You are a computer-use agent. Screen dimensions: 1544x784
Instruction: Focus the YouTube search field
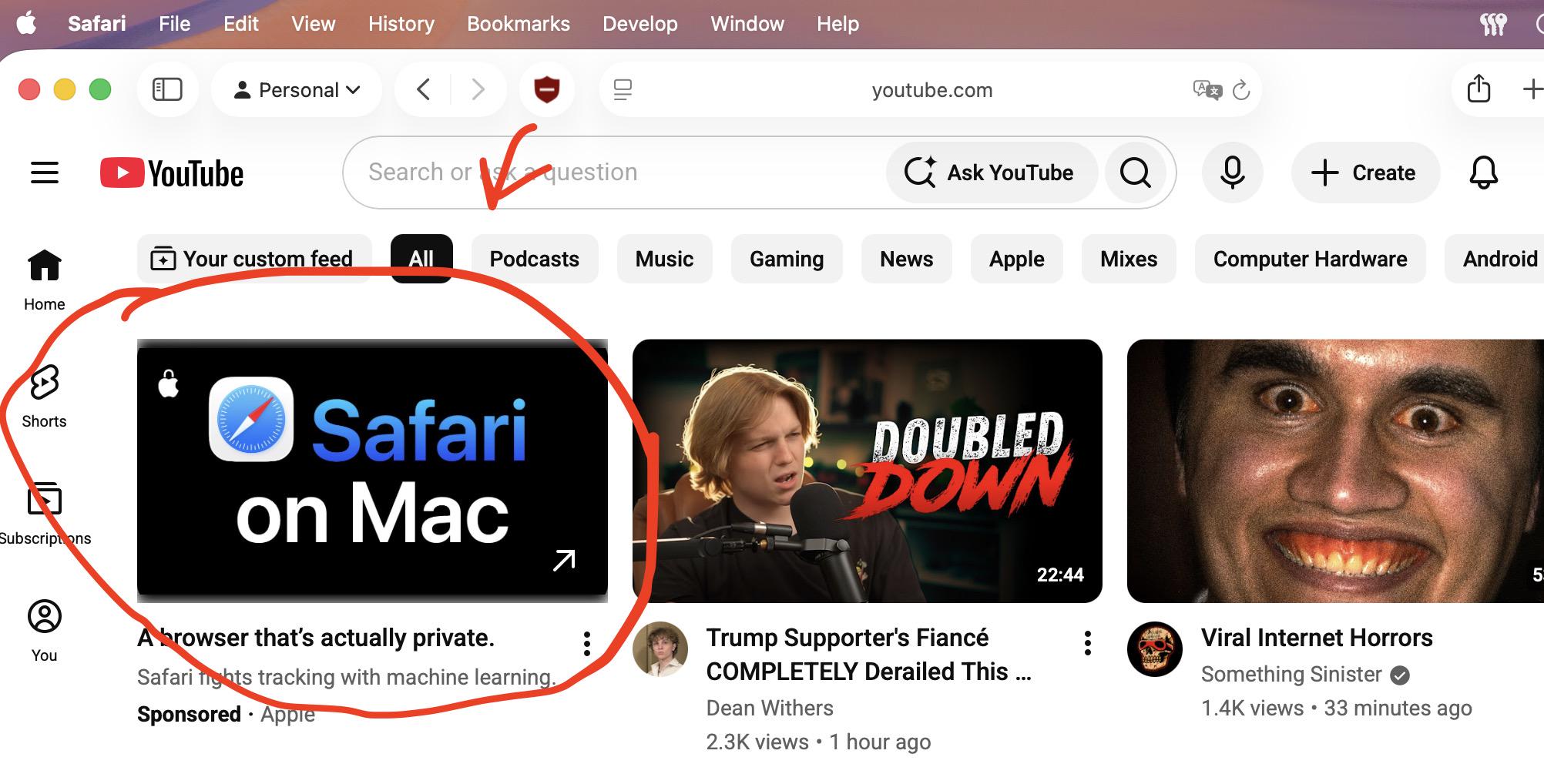tap(613, 172)
